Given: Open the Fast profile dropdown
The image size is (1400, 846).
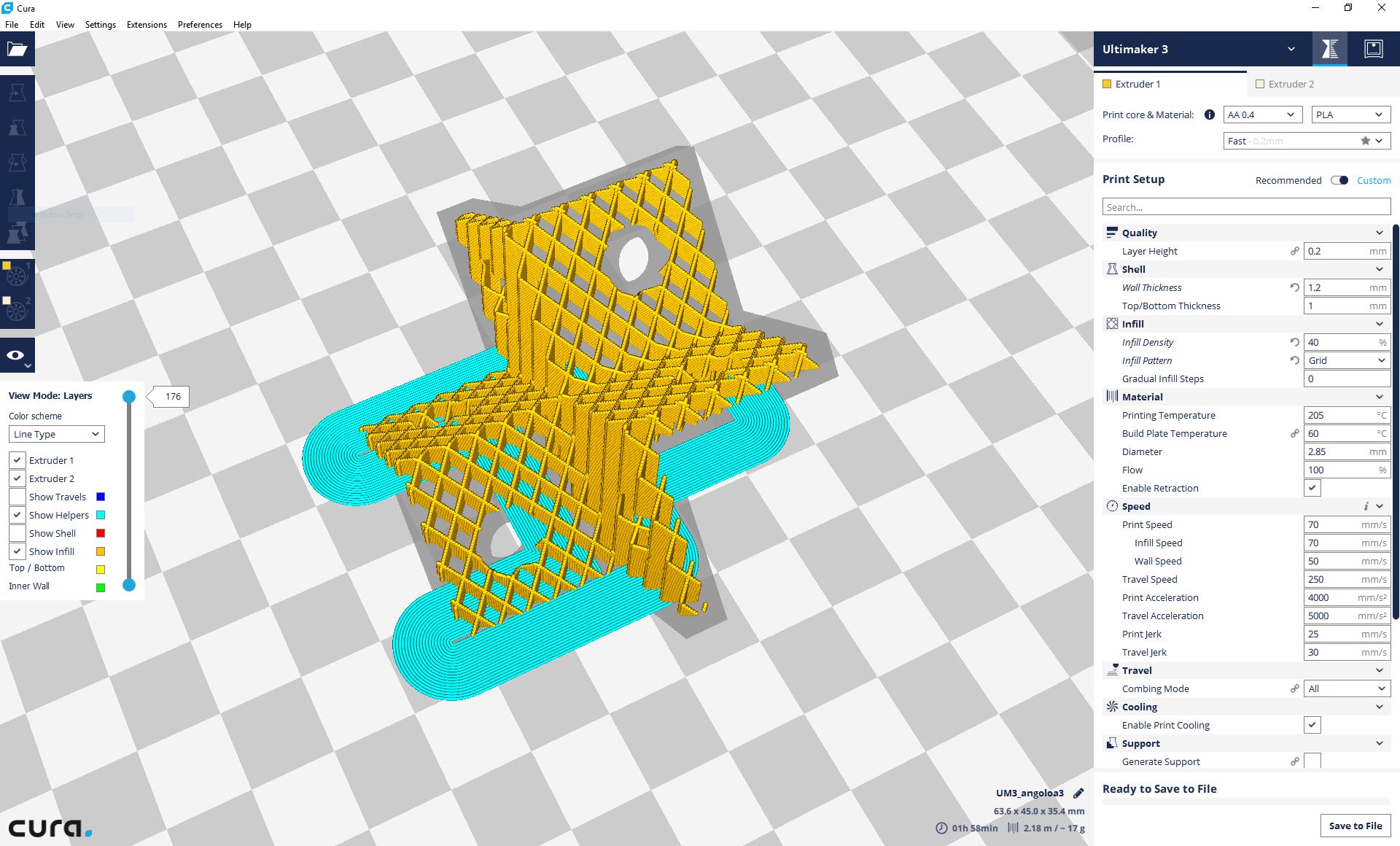Looking at the screenshot, I should click(x=1307, y=141).
